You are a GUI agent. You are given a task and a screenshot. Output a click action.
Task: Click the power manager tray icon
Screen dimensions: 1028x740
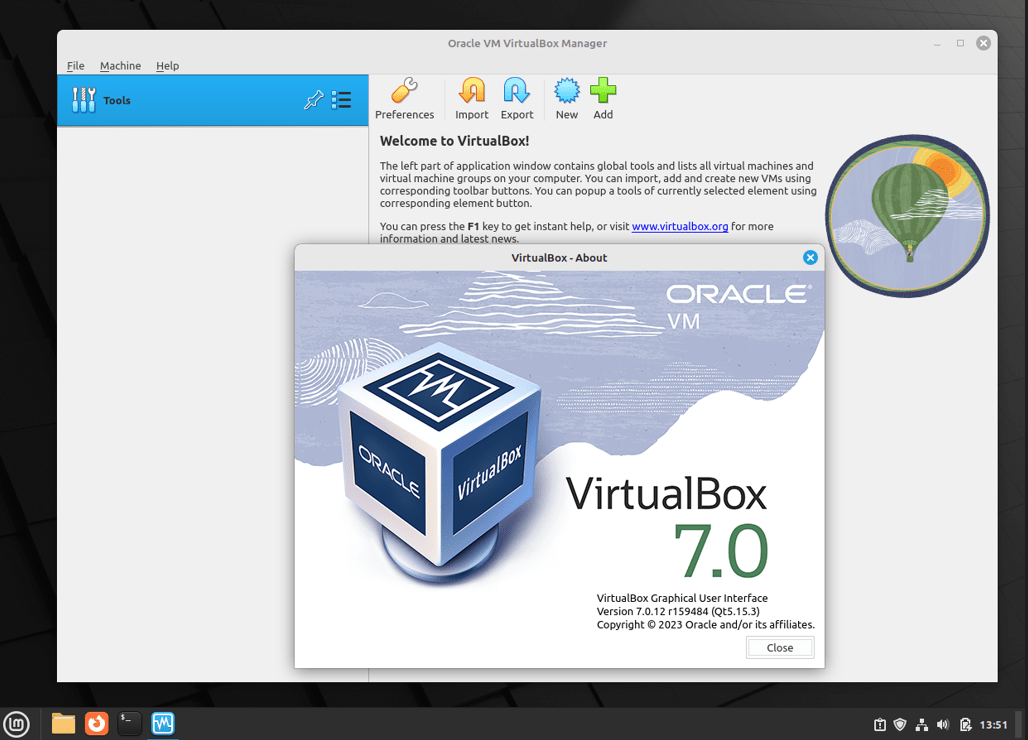coord(965,724)
